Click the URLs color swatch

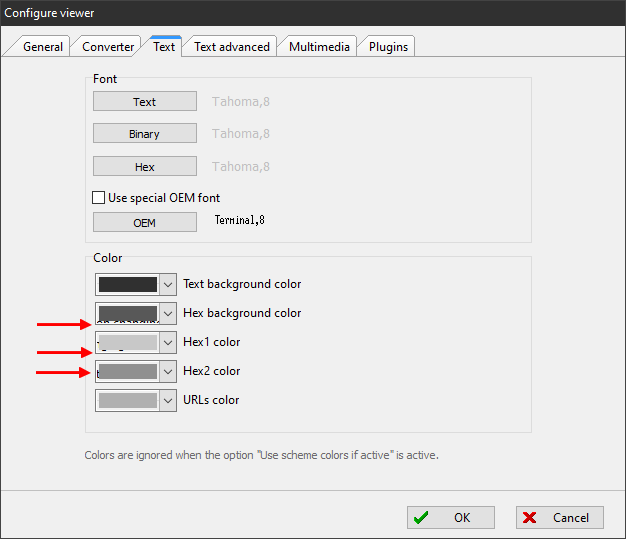click(x=128, y=400)
